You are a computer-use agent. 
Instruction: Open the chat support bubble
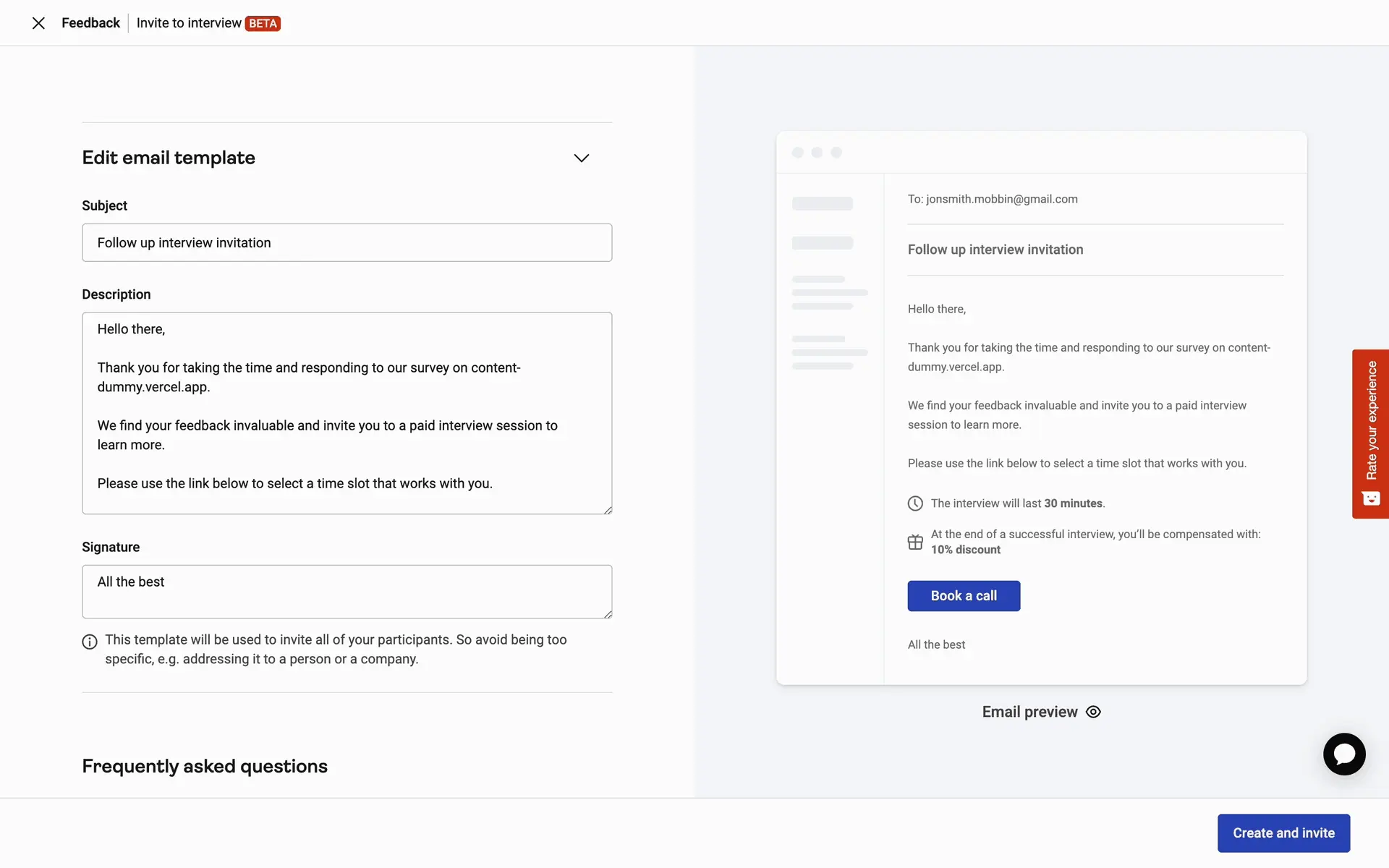click(x=1343, y=754)
